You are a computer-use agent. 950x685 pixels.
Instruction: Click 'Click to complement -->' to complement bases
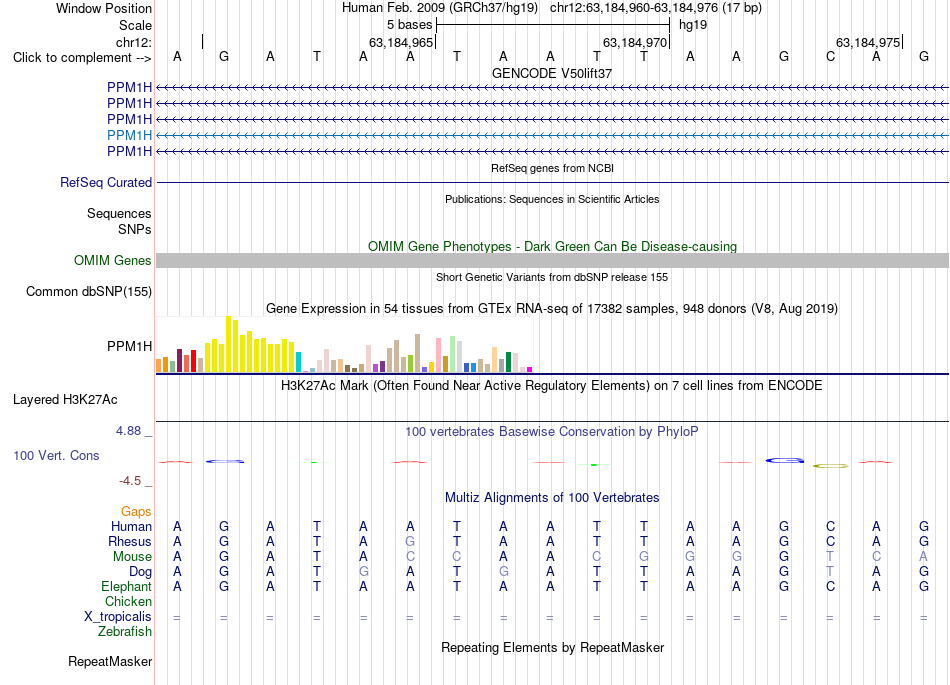tap(82, 58)
